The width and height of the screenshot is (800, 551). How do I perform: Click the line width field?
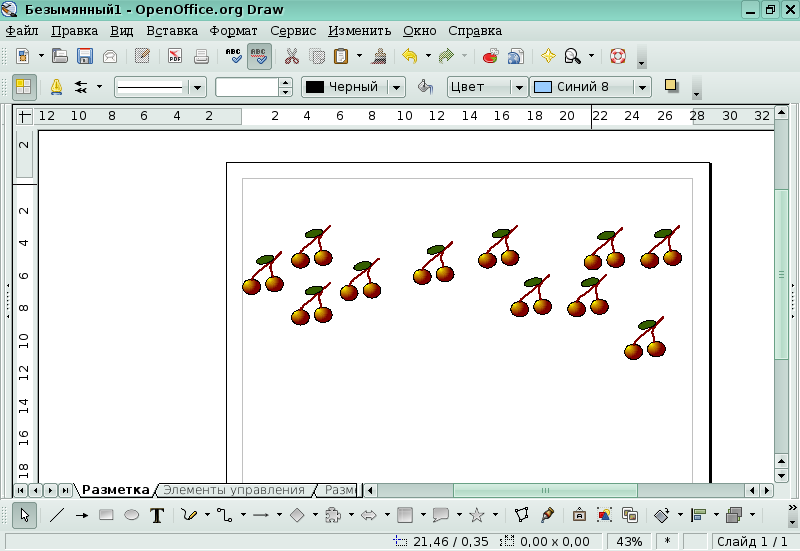(247, 87)
